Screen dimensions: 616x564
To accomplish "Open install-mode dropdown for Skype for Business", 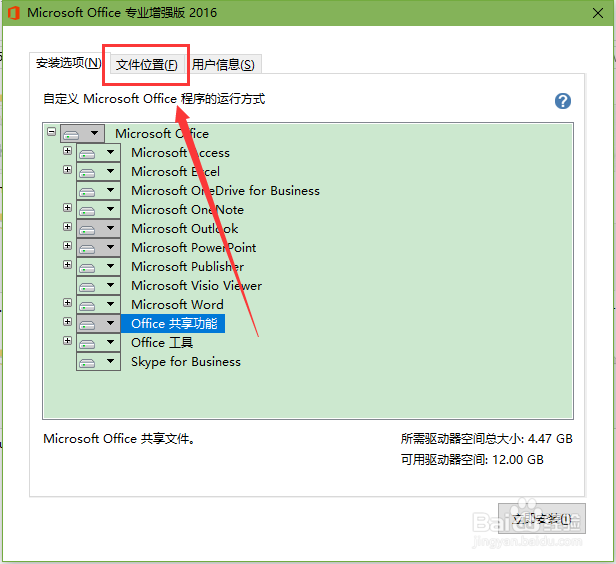I will click(x=98, y=362).
